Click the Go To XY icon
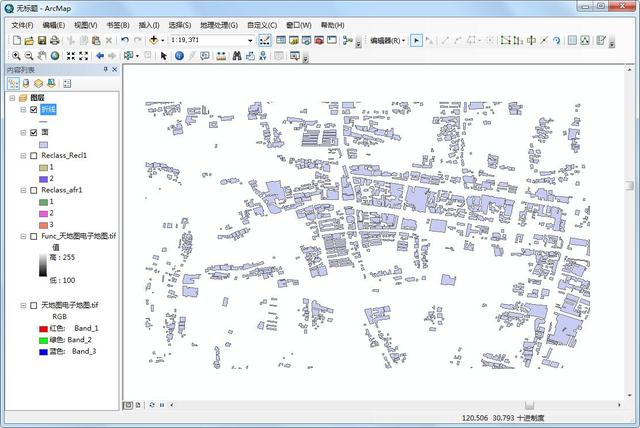Screen dimensions: 640x428 tap(263, 56)
